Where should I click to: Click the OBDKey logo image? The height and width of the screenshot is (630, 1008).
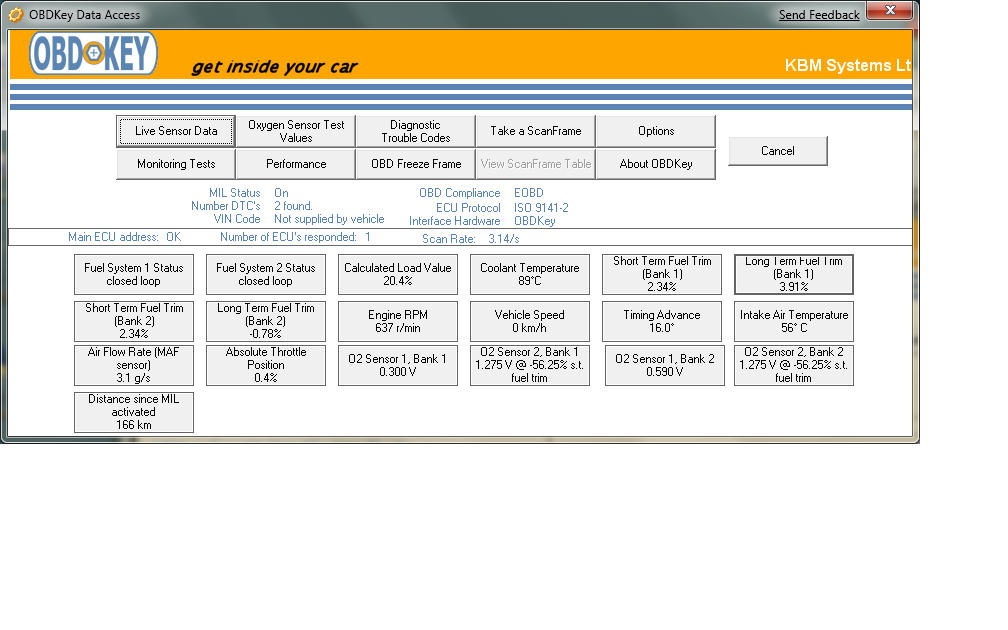[x=93, y=54]
